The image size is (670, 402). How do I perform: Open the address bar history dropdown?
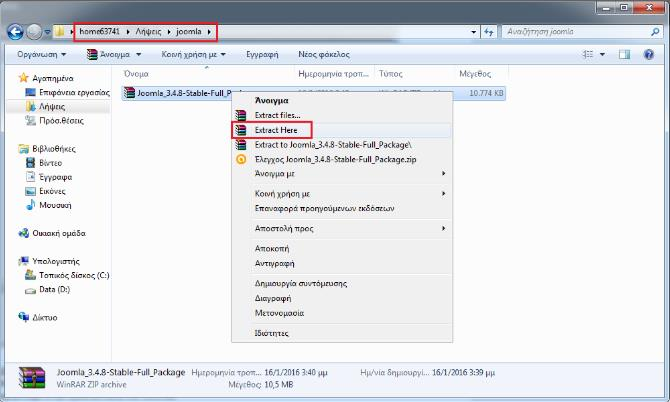pyautogui.click(x=473, y=32)
